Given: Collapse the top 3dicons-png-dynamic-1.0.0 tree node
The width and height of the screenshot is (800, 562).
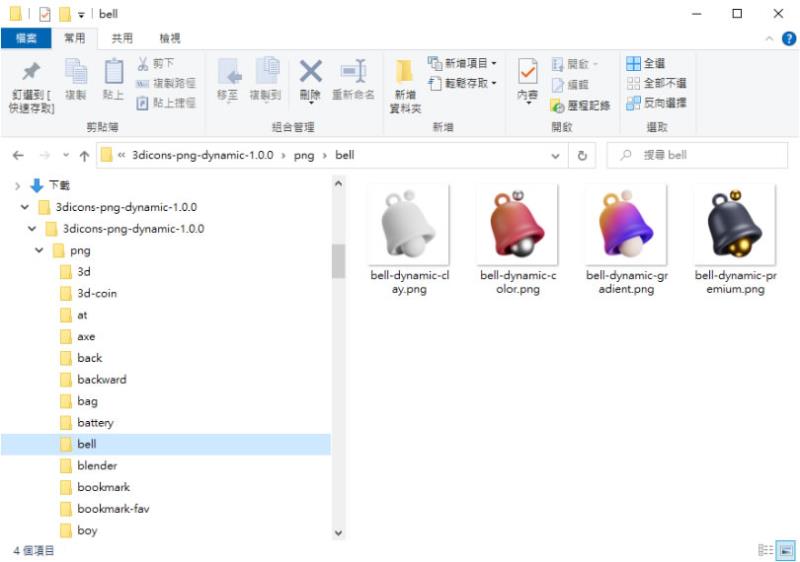Looking at the screenshot, I should (x=24, y=208).
